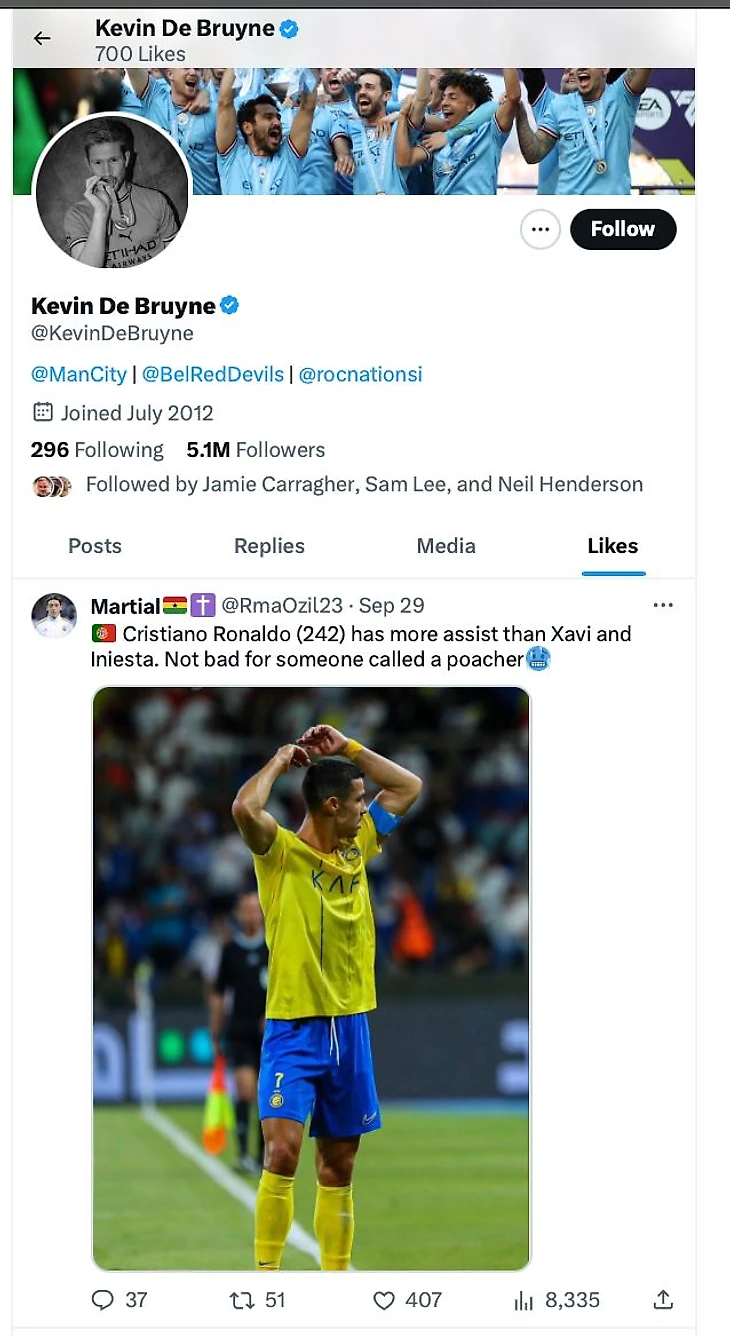Viewport: 730px width, 1336px height.
Task: Open the Media tab
Action: coord(446,546)
